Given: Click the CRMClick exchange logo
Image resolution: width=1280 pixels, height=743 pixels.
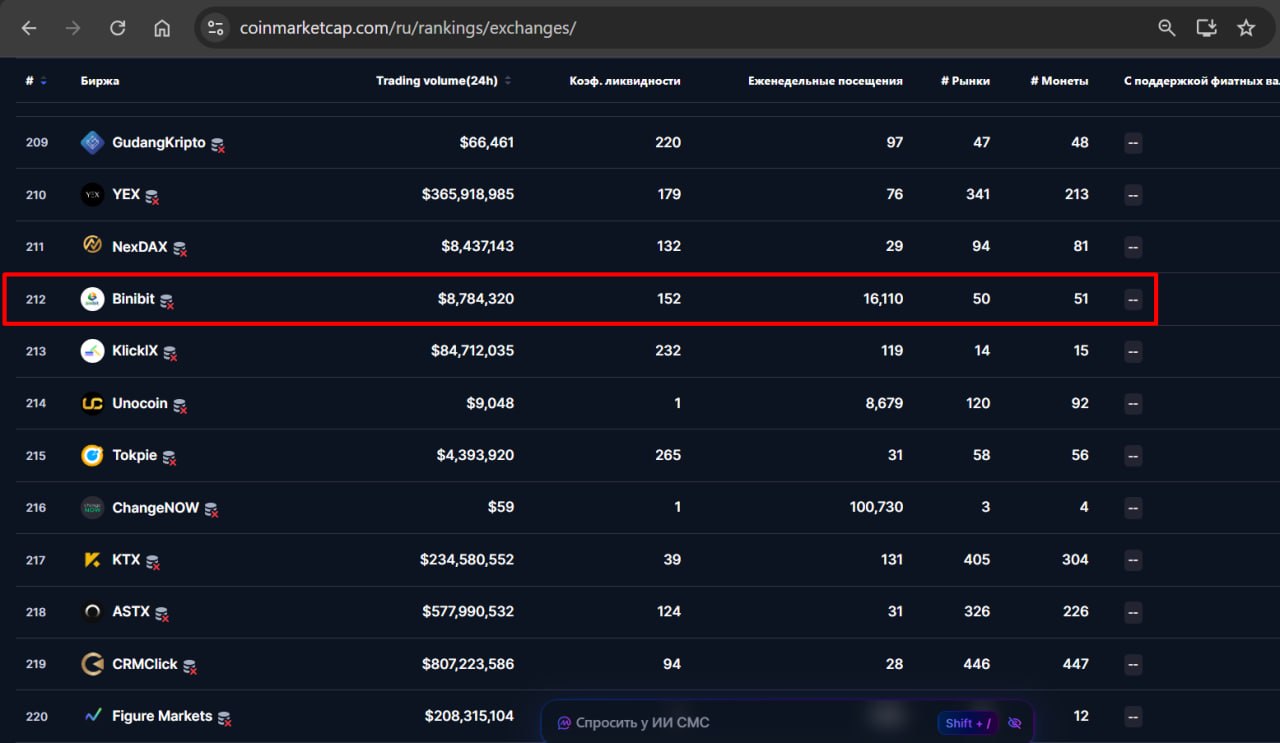Looking at the screenshot, I should (x=92, y=664).
